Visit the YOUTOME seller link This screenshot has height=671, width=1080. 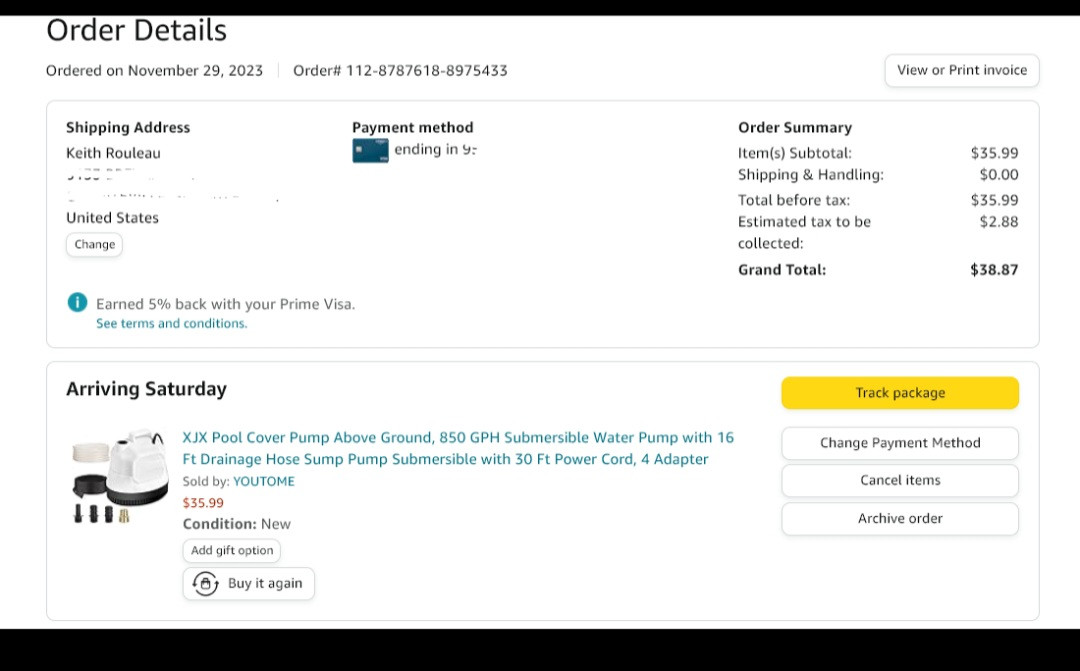click(x=264, y=481)
